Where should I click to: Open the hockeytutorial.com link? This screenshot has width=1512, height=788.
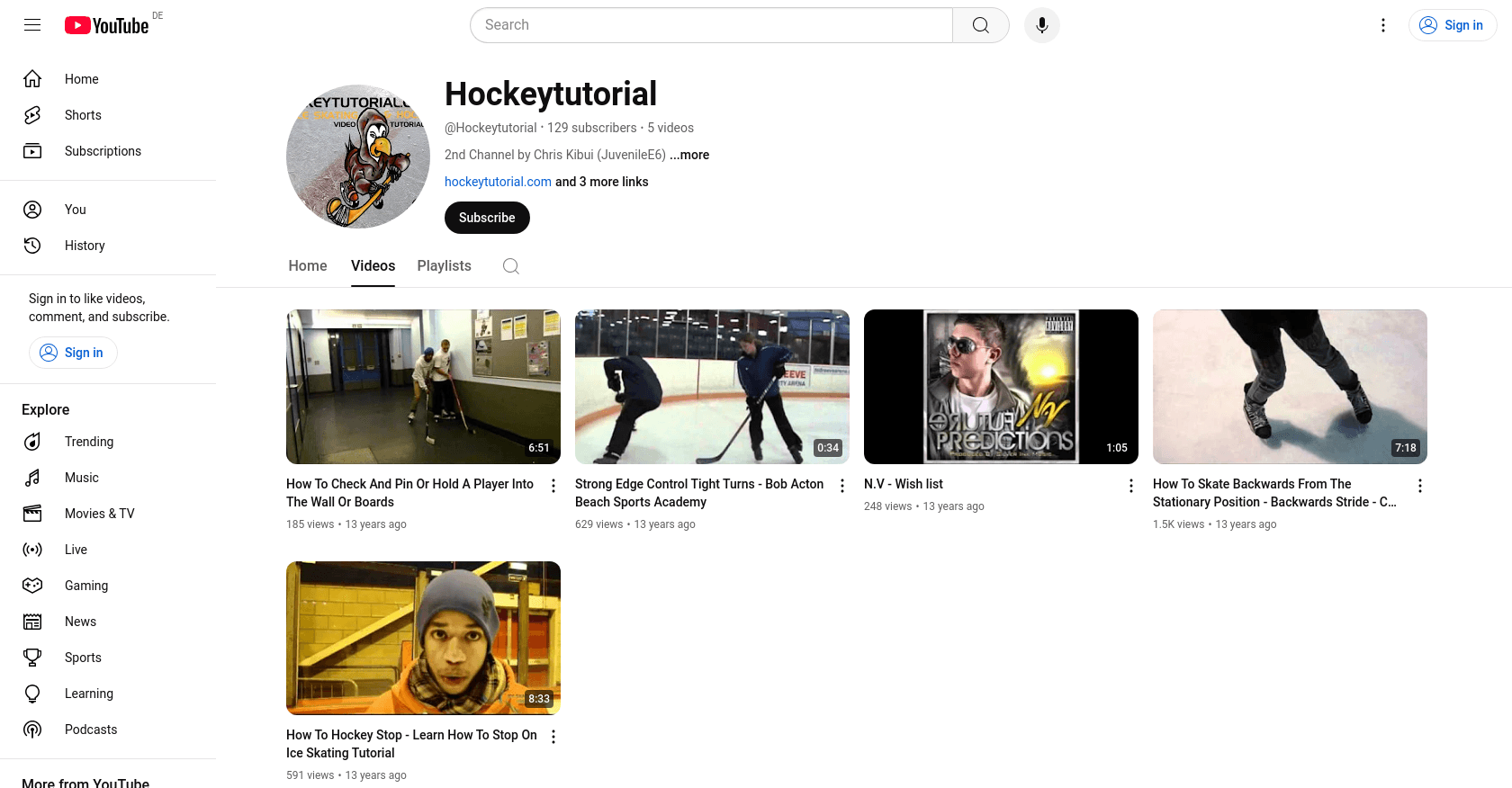coord(498,182)
